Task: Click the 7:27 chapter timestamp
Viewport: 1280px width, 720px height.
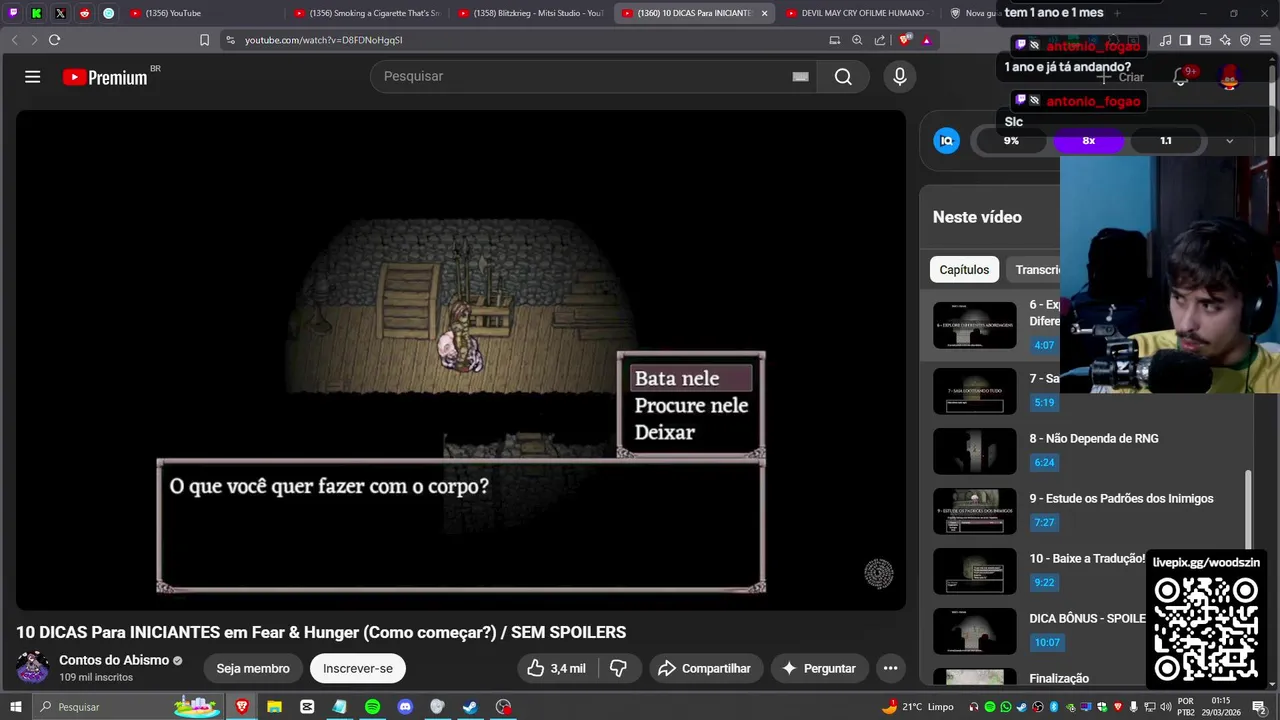Action: pyautogui.click(x=1044, y=522)
